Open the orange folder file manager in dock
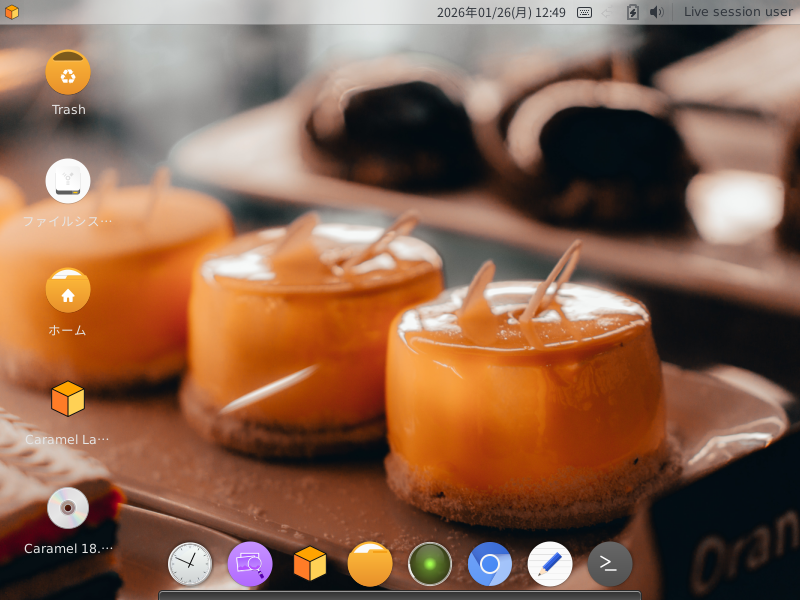 coord(370,564)
